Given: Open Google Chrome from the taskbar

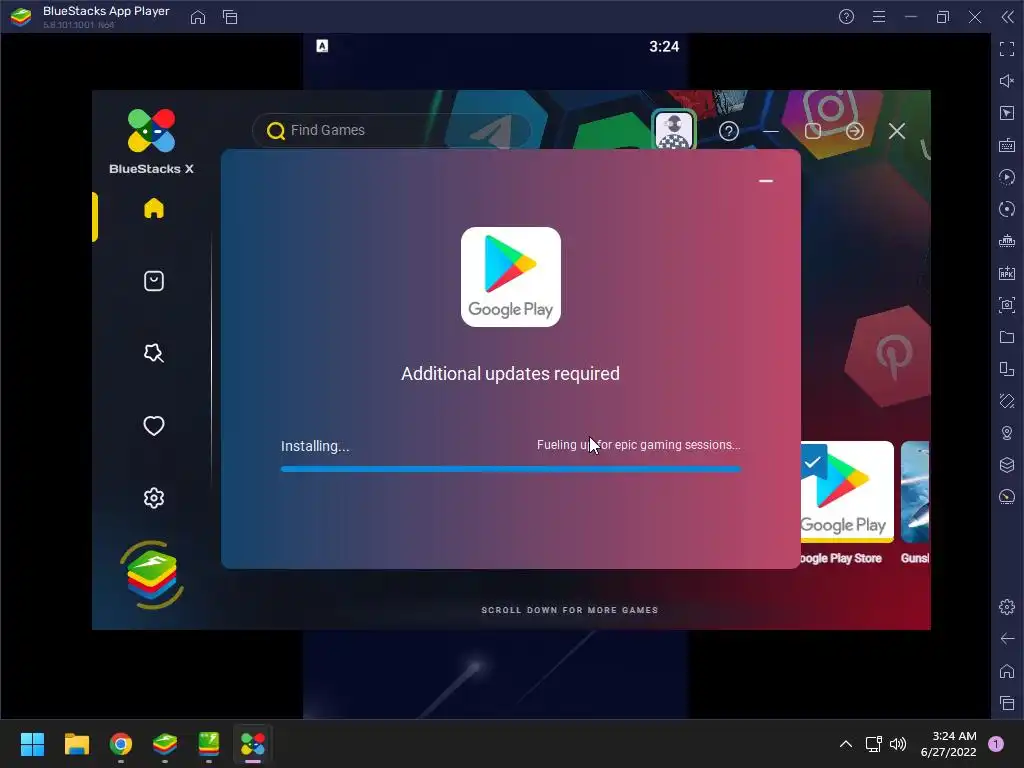Looking at the screenshot, I should click(x=121, y=744).
